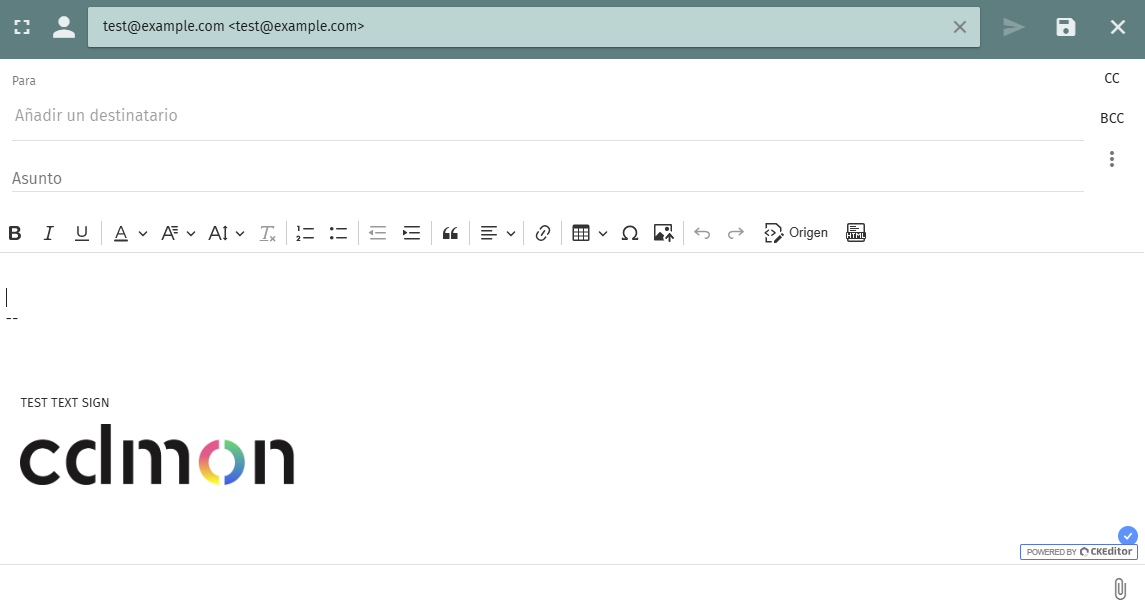Open the font color dropdown
The image size is (1145, 612).
pyautogui.click(x=129, y=233)
